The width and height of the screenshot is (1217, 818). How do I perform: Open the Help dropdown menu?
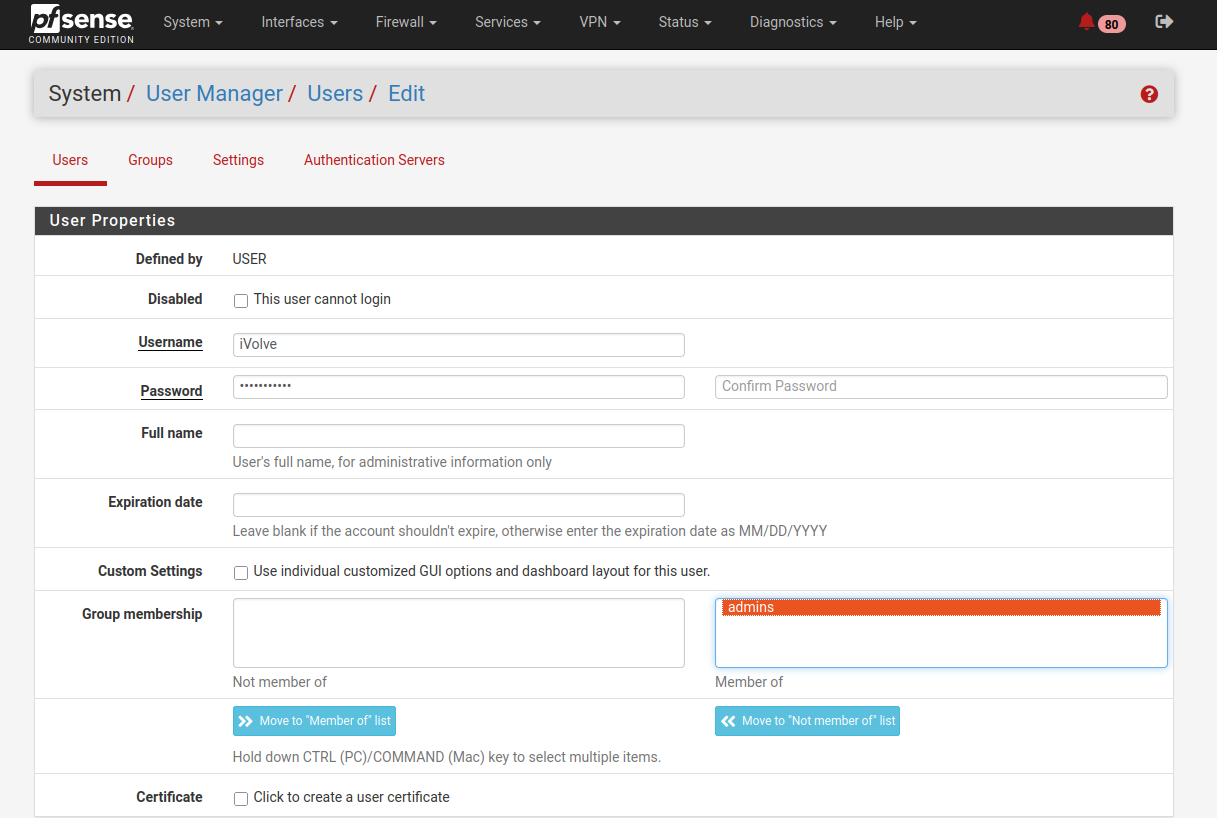coord(895,22)
